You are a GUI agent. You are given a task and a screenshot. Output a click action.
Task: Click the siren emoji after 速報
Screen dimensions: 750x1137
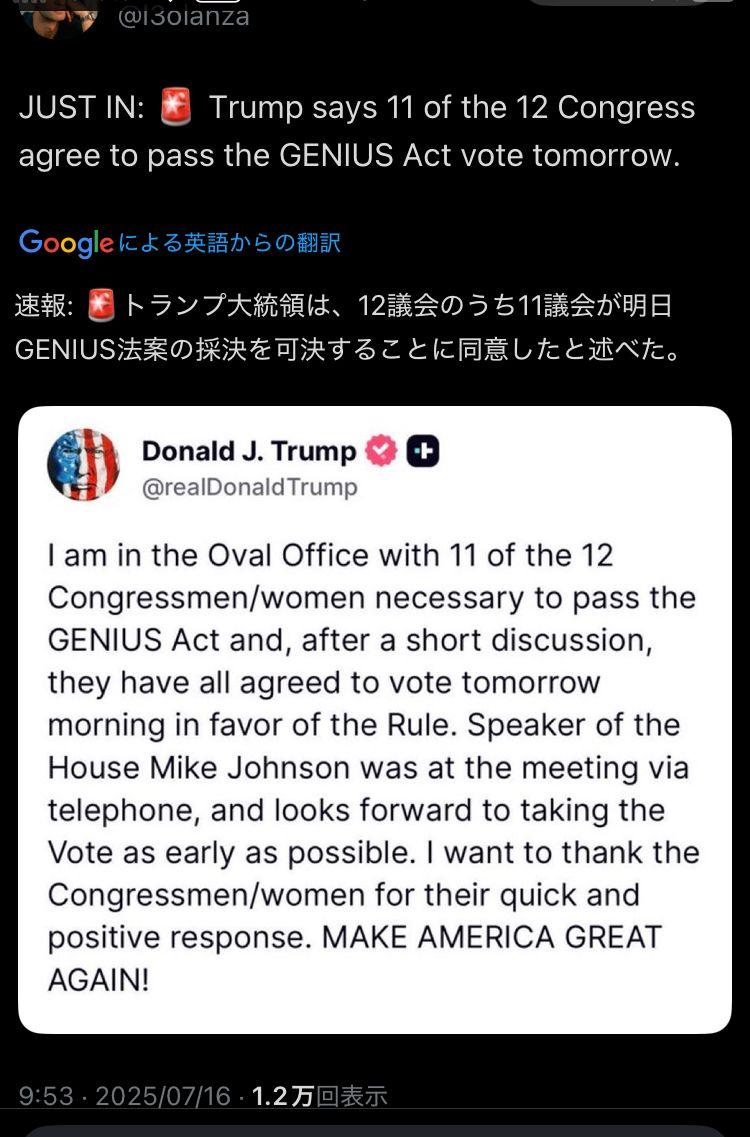(103, 306)
